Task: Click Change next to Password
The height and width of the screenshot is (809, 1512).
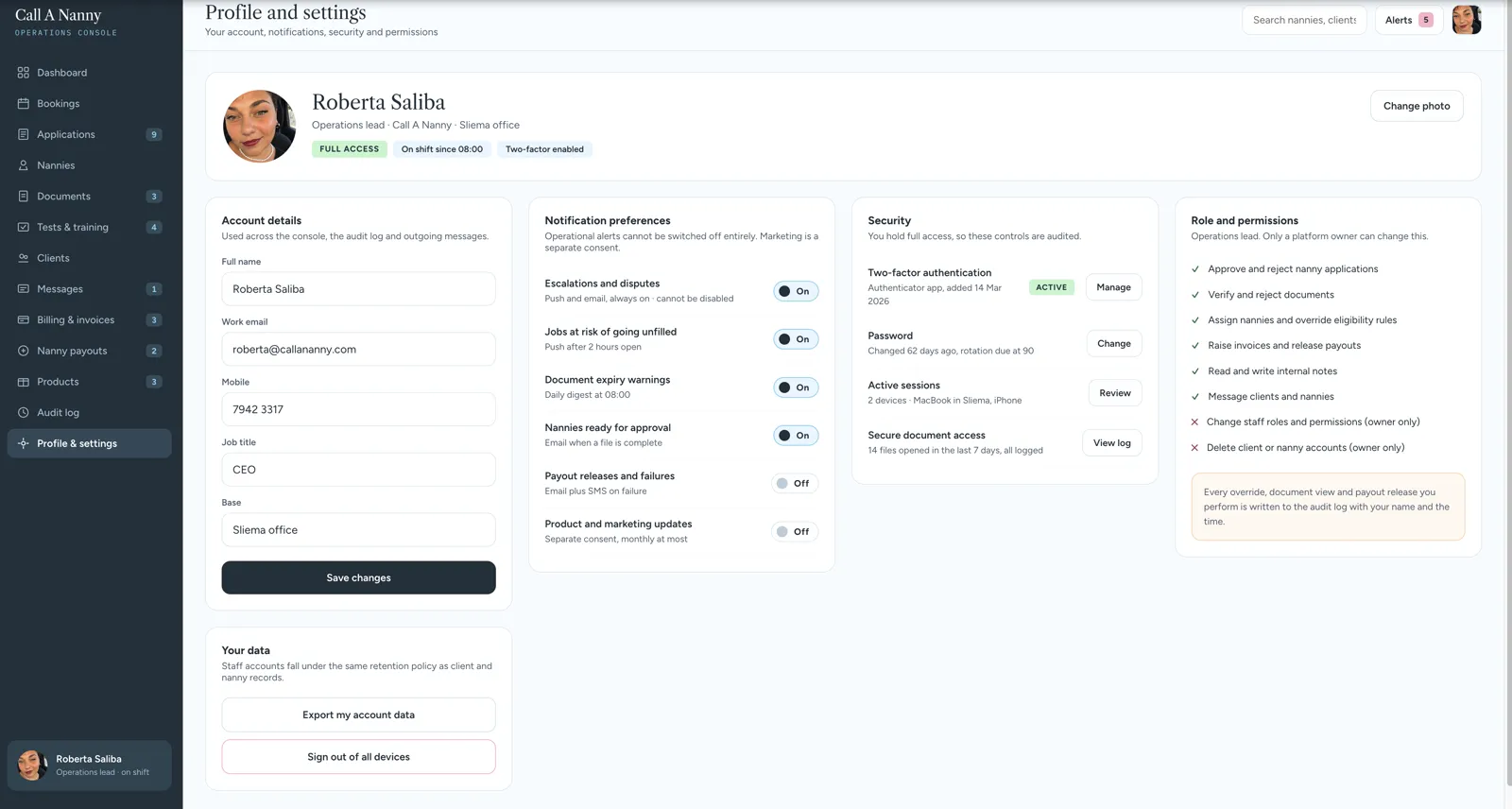Action: click(1114, 344)
